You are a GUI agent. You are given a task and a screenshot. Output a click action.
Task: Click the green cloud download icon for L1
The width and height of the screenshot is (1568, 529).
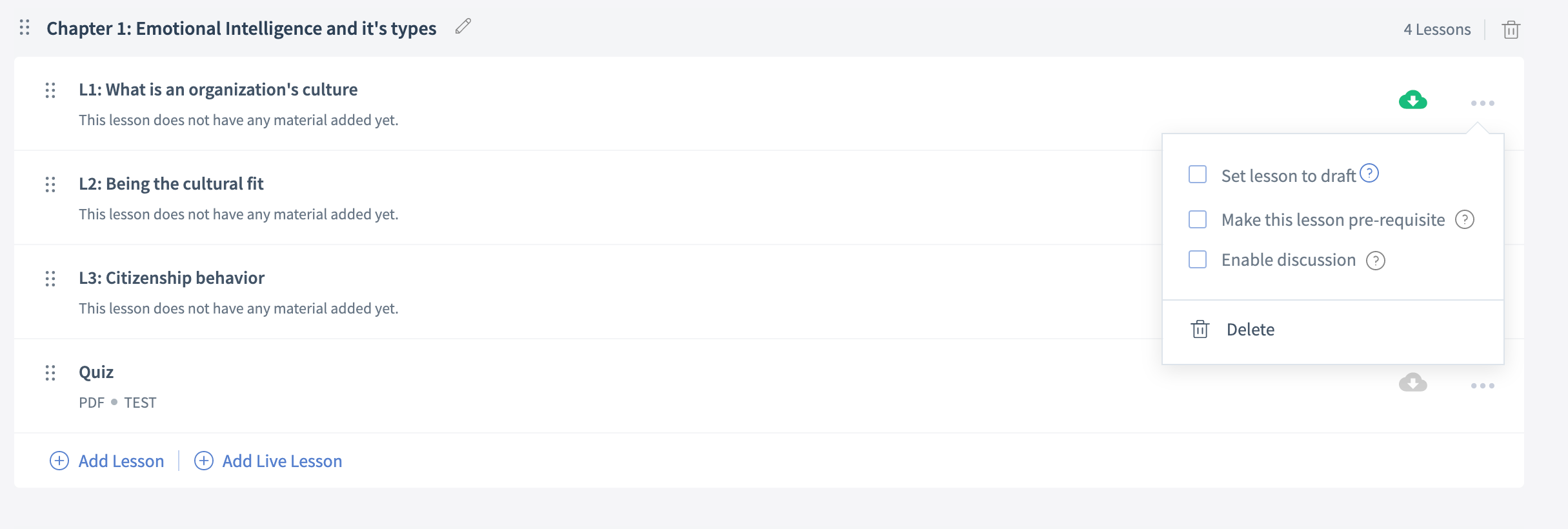tap(1412, 100)
